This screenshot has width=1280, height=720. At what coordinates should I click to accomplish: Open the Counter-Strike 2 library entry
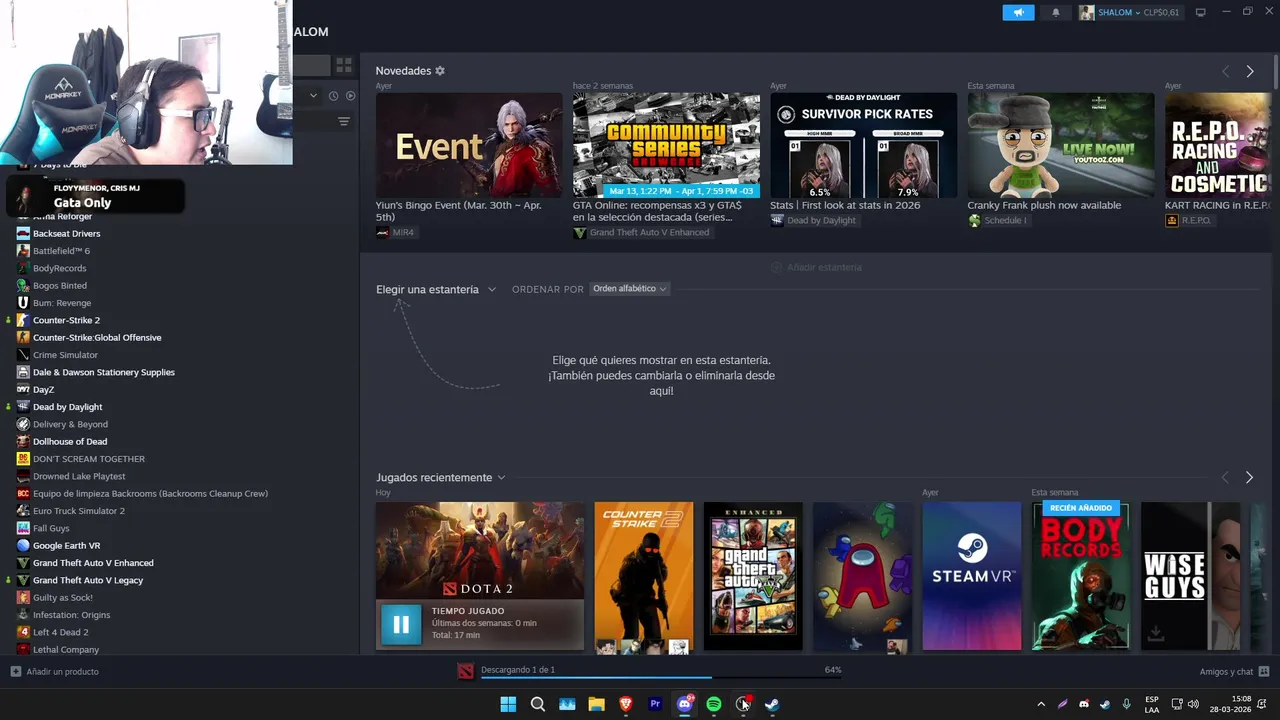(66, 320)
